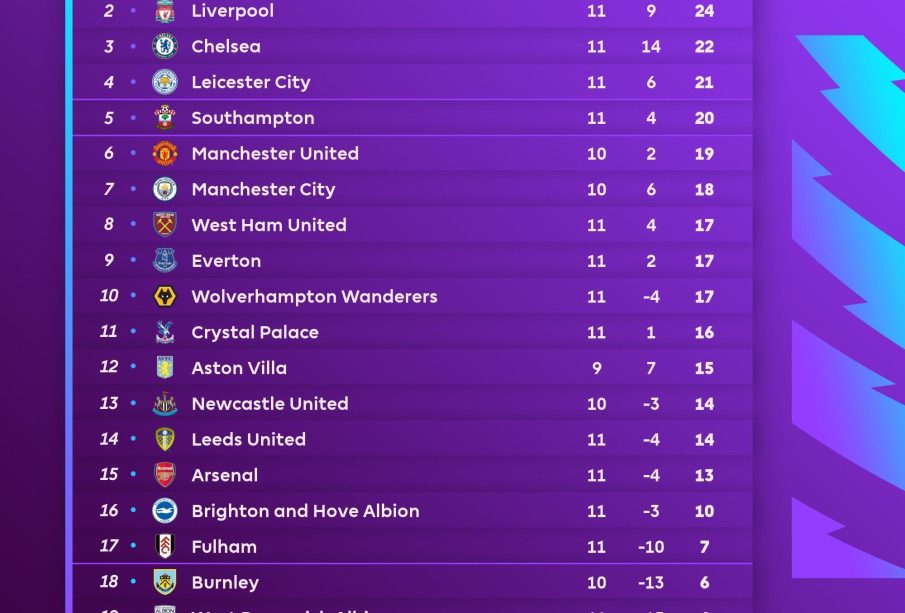
Task: Open the Burnley team name
Action: click(225, 582)
